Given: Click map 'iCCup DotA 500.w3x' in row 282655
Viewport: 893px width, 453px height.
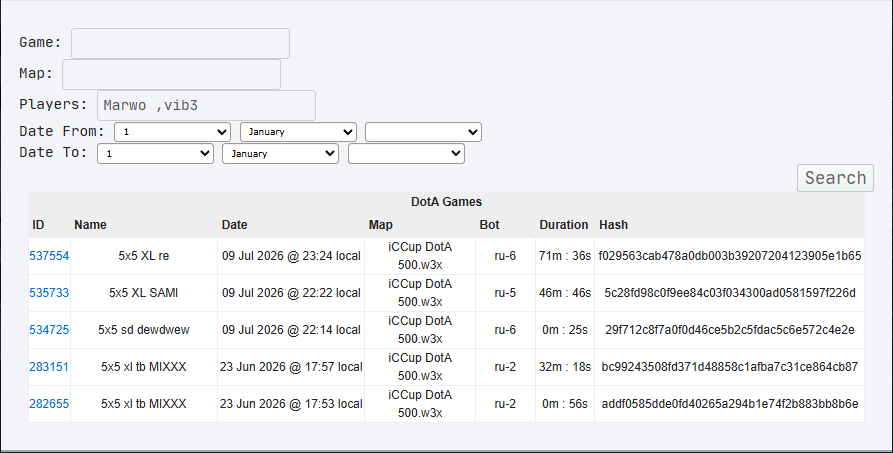Looking at the screenshot, I should (x=420, y=404).
